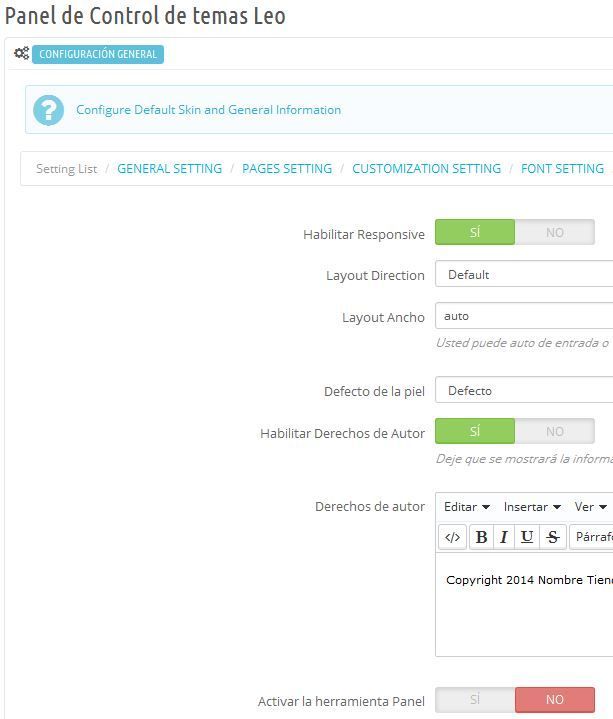613x719 pixels.
Task: Open the Insertar menu in editor
Action: (x=532, y=507)
